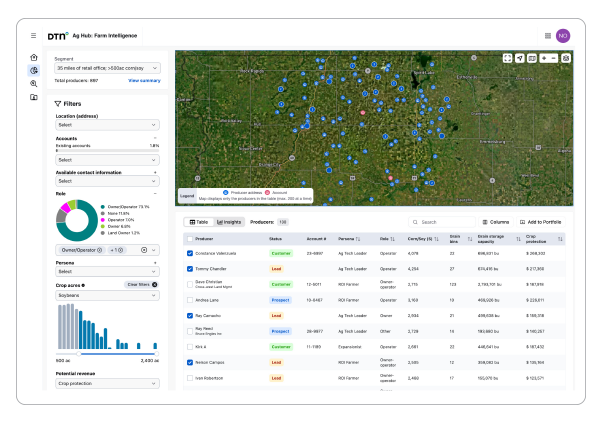The image size is (602, 424).
Task: Uncheck the Ray Camacho row
Action: (190, 316)
